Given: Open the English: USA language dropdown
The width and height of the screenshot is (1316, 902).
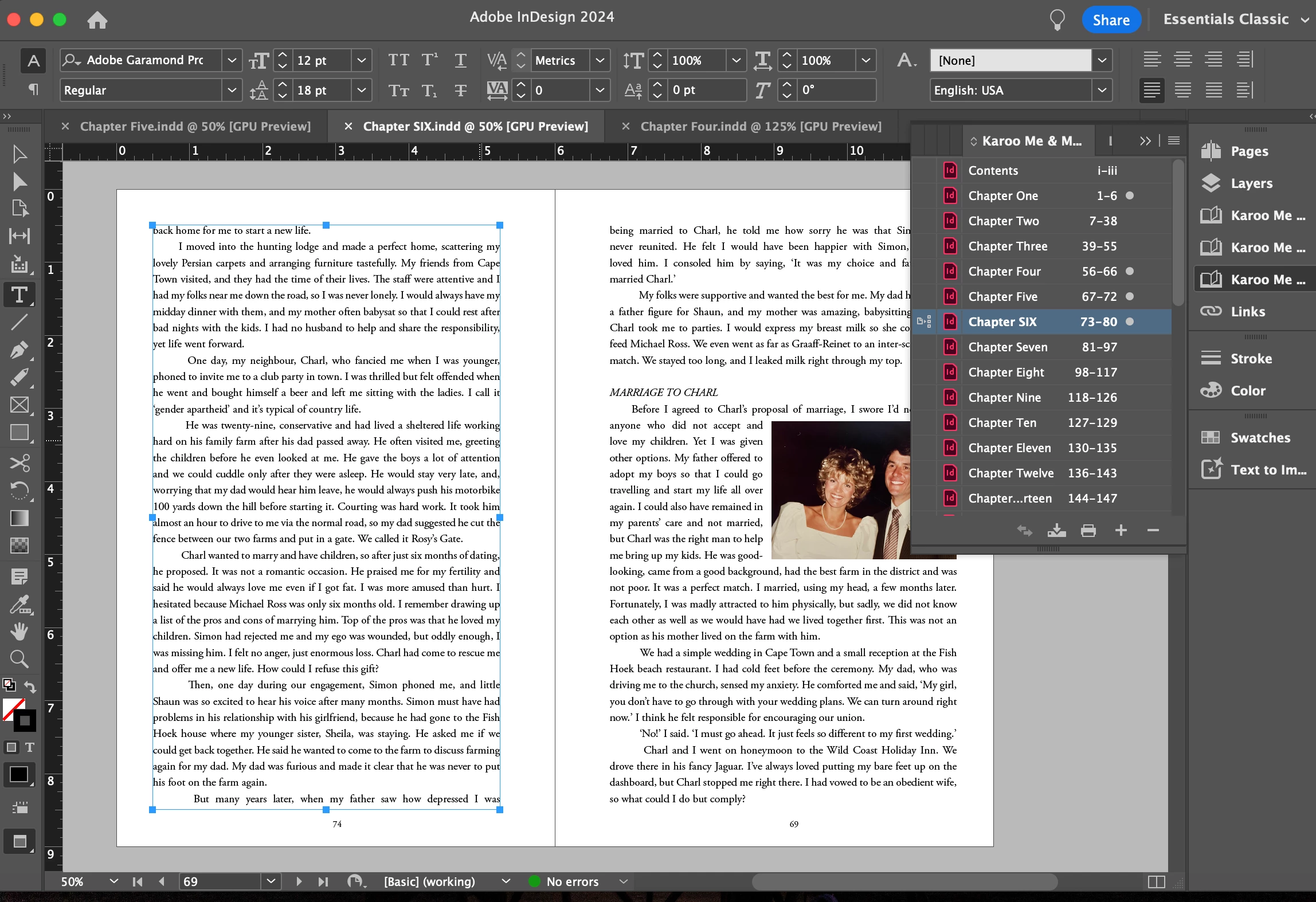Looking at the screenshot, I should (x=1102, y=91).
